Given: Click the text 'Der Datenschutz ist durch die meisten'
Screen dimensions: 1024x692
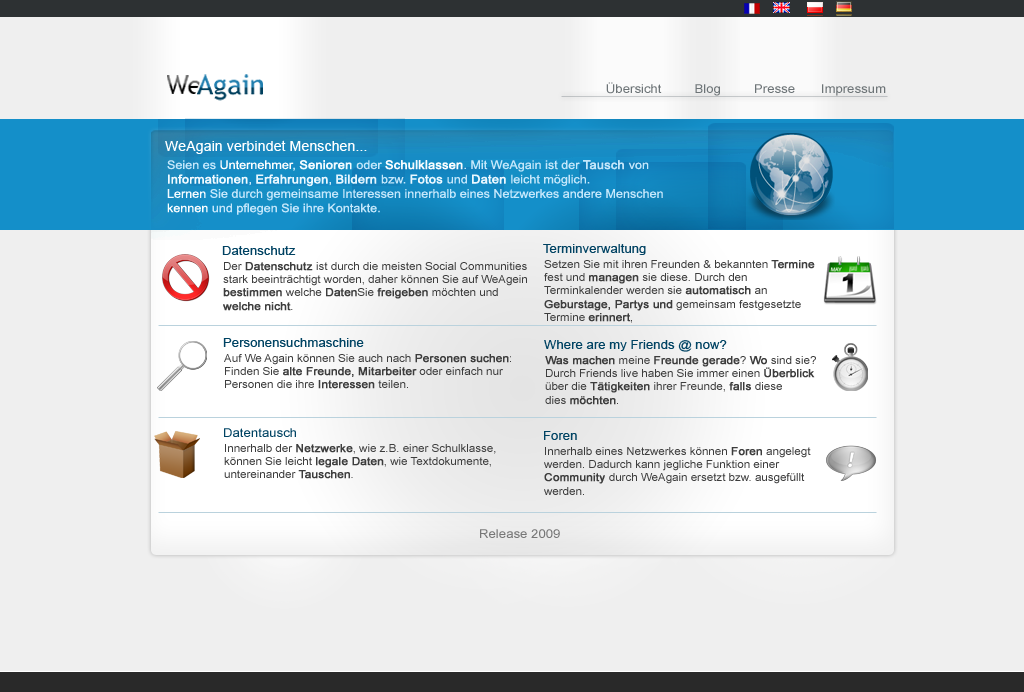Looking at the screenshot, I should [375, 266].
